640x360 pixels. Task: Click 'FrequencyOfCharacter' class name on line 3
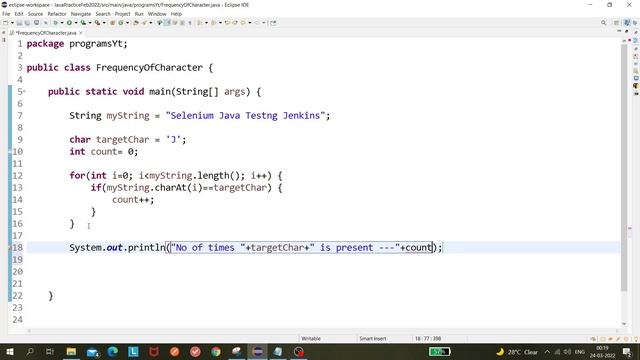(149, 68)
